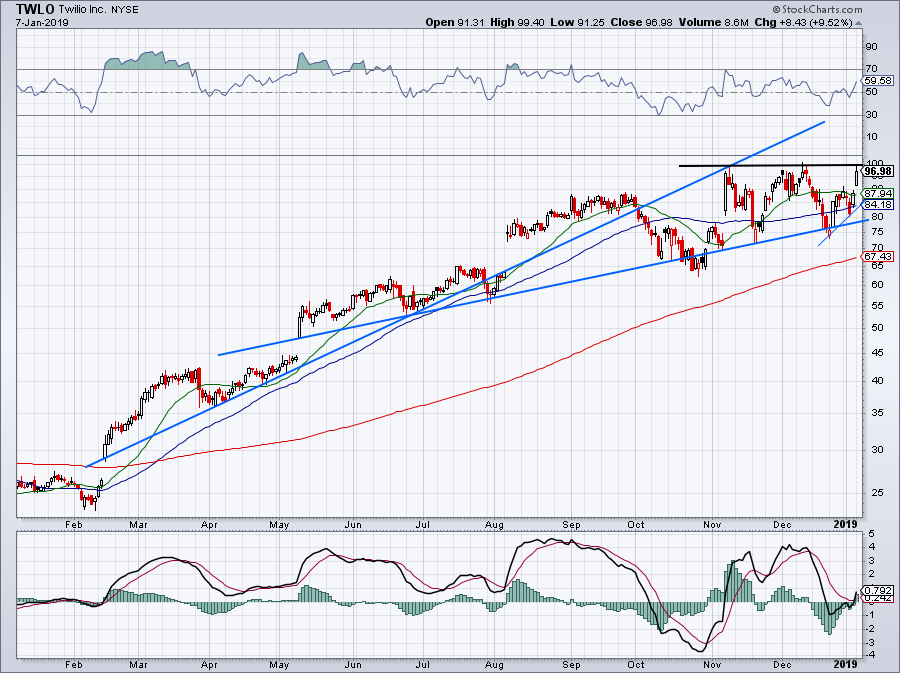Click the green 87.94 moving average tag
The width and height of the screenshot is (900, 673).
click(x=878, y=193)
